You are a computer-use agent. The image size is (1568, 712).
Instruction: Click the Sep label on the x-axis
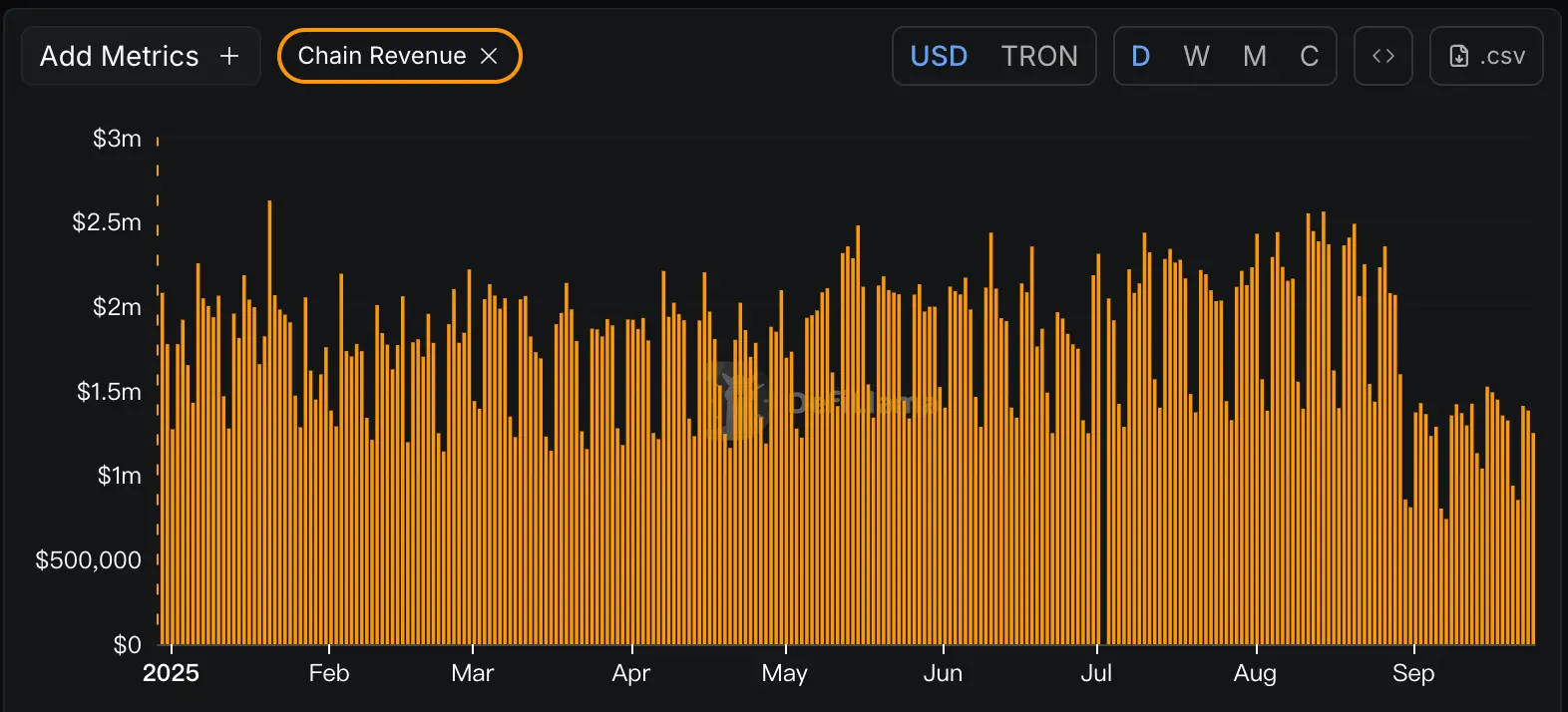pos(1413,673)
